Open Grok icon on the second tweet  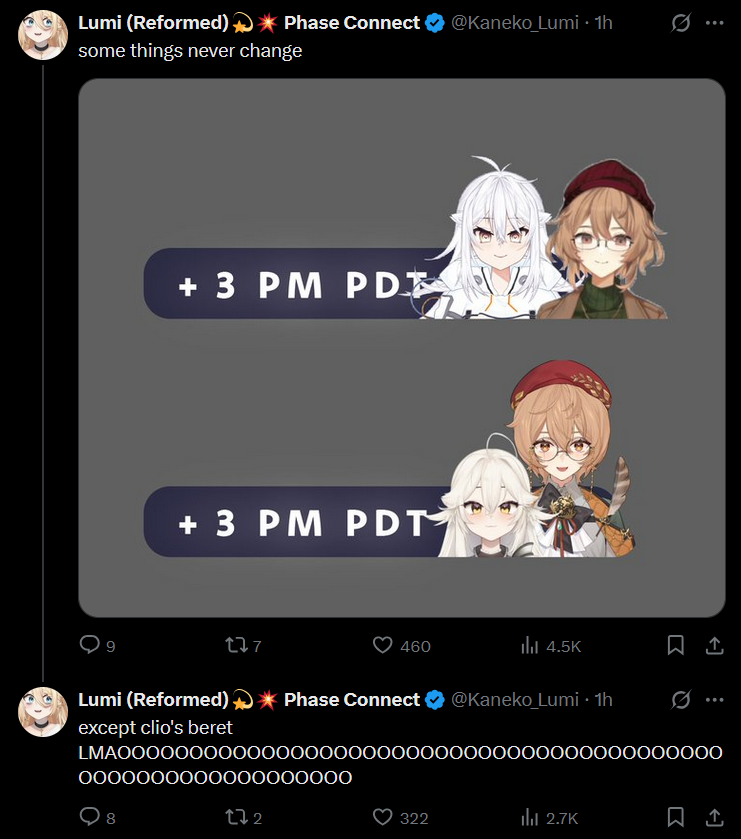(681, 699)
